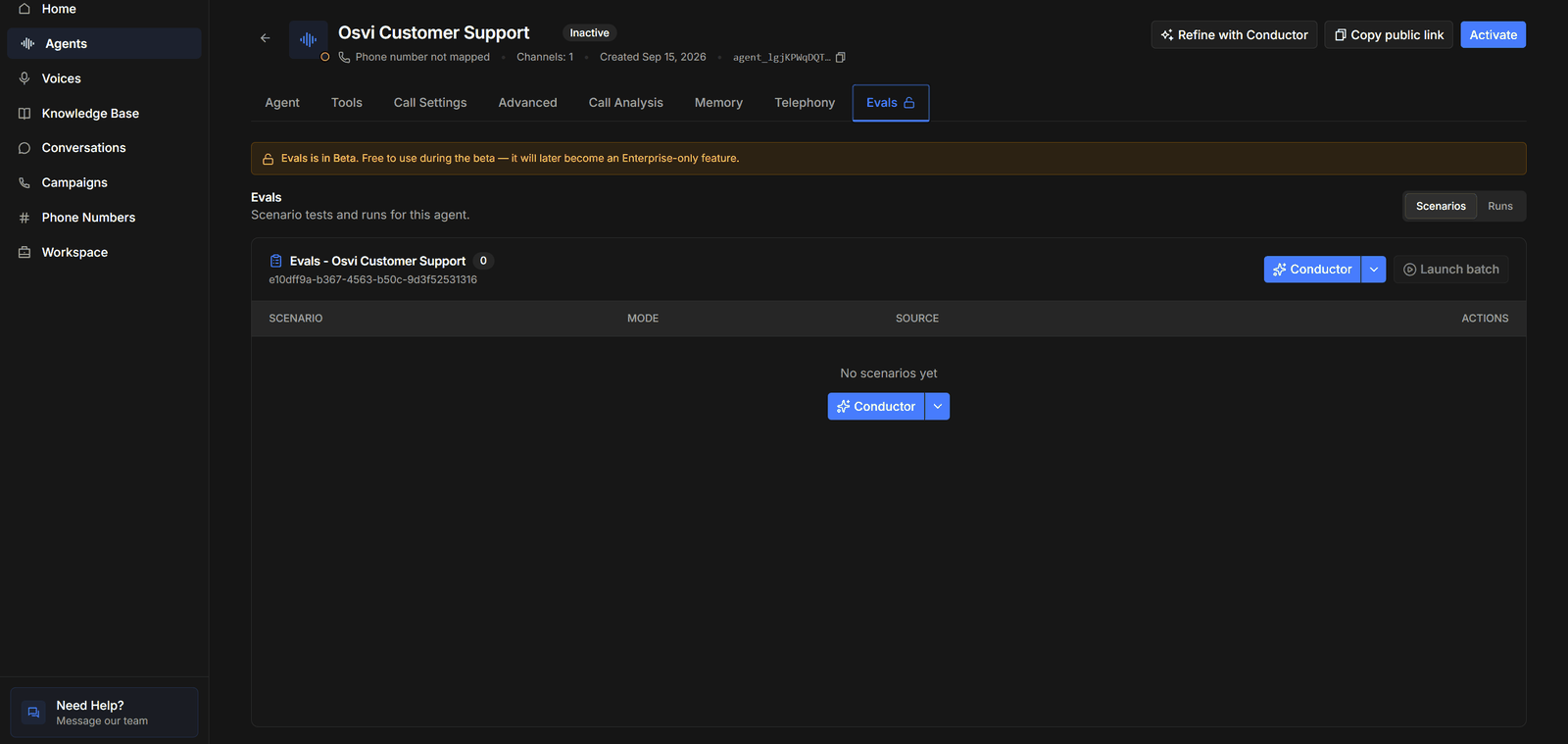Click the Need Help chat icon
Image resolution: width=1568 pixels, height=744 pixels.
(33, 713)
